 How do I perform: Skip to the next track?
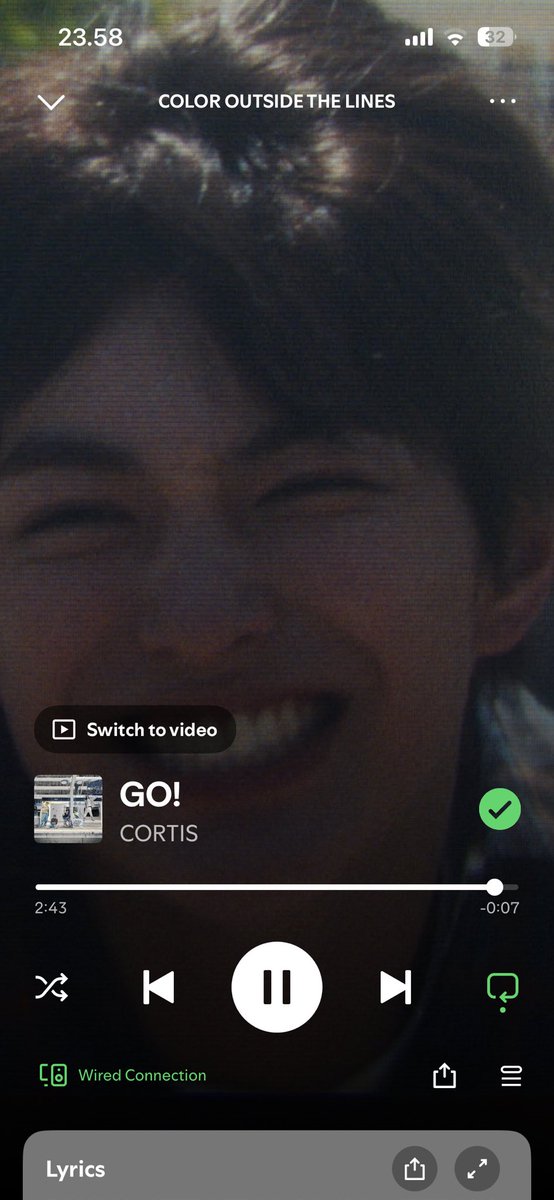[x=396, y=988]
